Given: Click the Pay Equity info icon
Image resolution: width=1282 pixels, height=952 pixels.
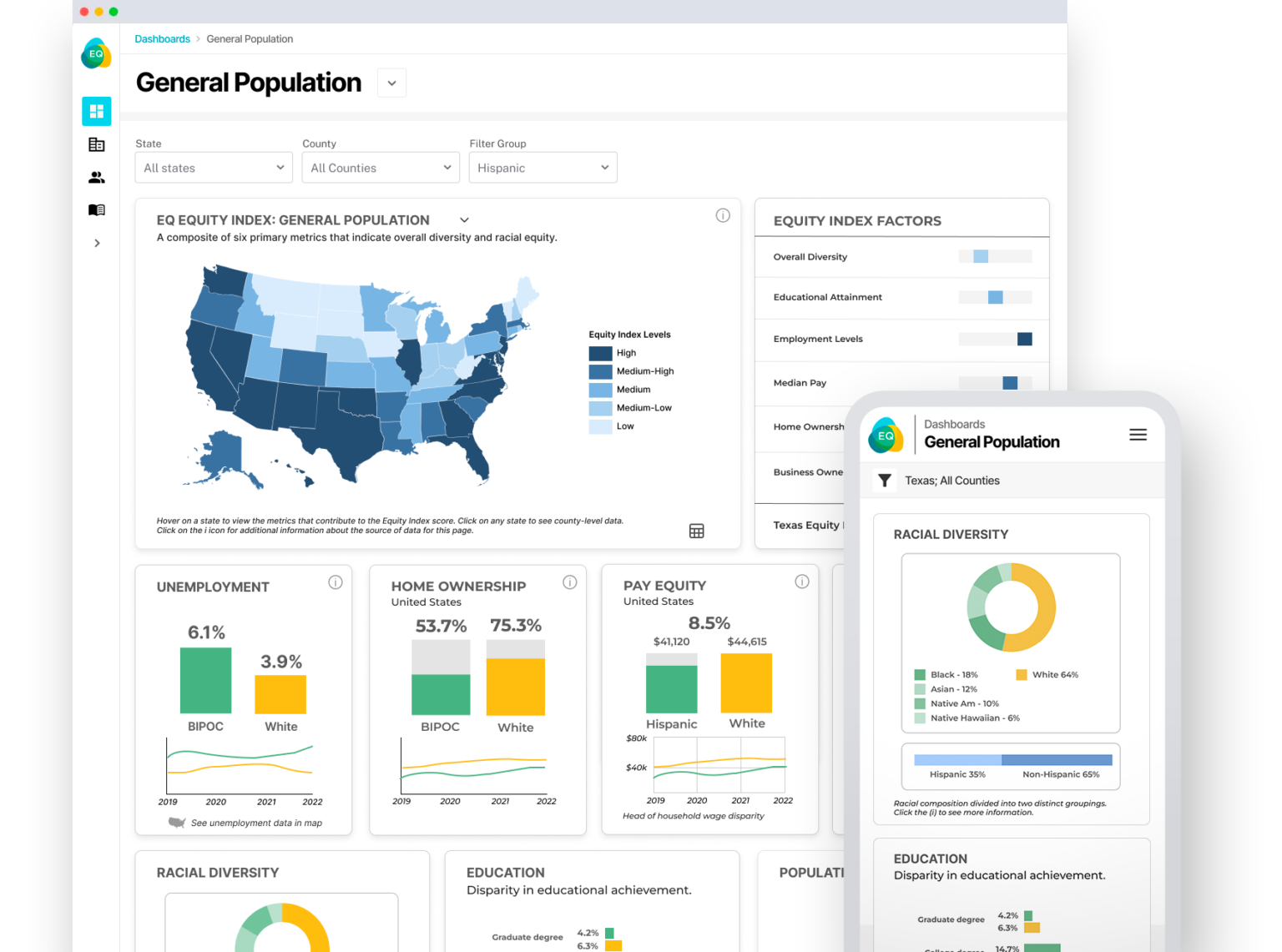Looking at the screenshot, I should click(802, 582).
